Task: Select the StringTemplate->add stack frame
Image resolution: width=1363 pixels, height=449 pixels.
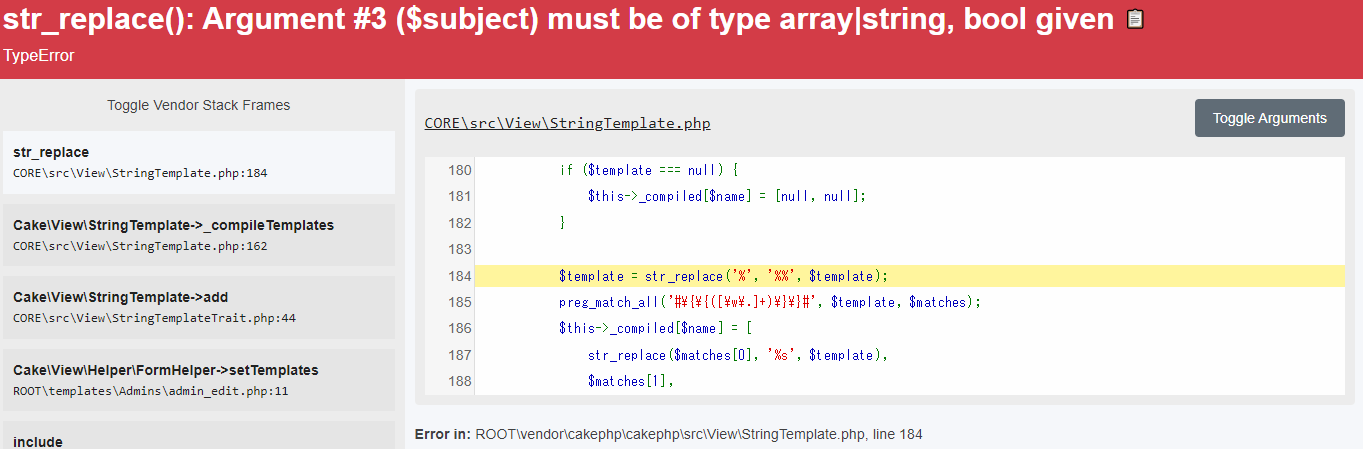Action: point(199,307)
